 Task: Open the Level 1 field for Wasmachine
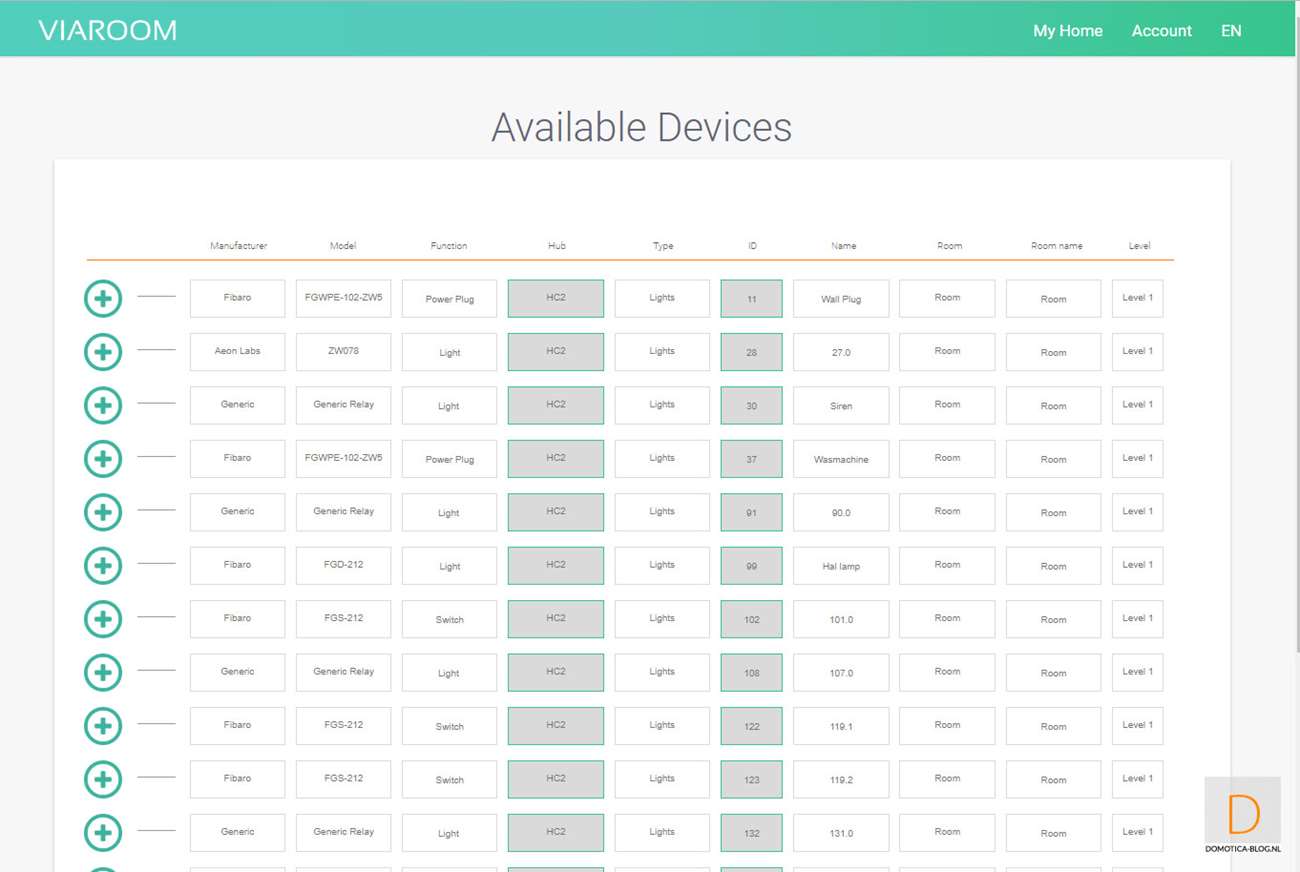click(1137, 459)
